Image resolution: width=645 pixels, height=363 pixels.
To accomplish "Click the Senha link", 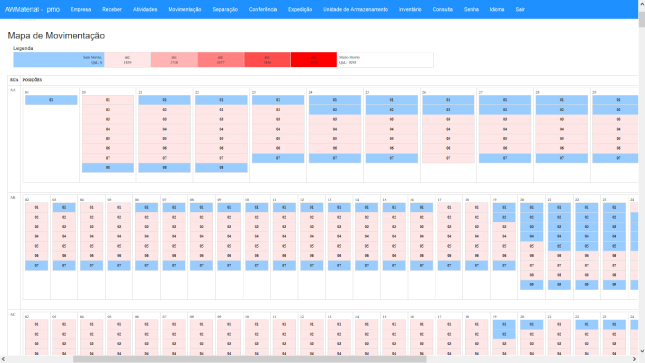I will [x=471, y=9].
